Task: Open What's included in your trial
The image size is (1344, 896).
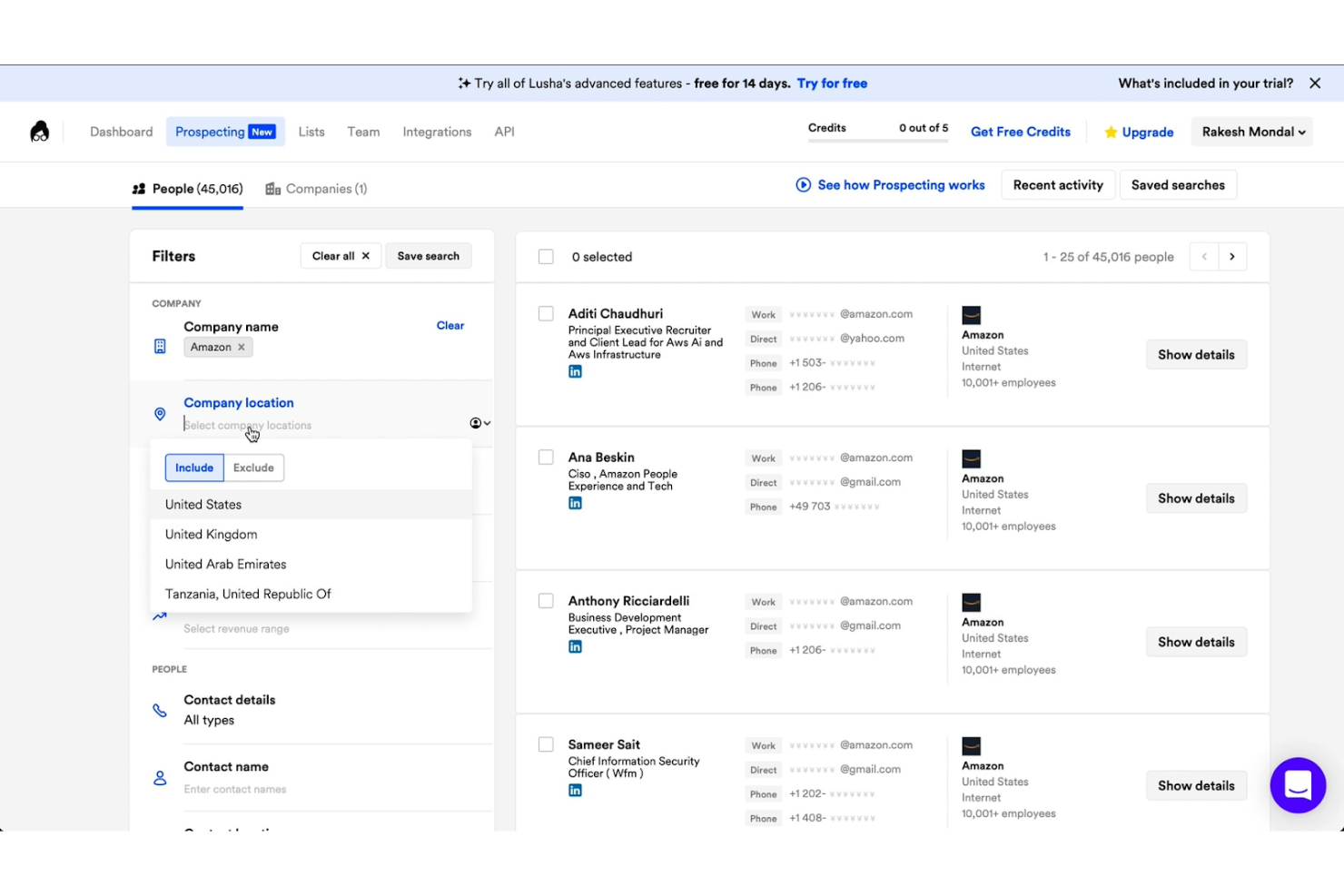Action: point(1205,84)
